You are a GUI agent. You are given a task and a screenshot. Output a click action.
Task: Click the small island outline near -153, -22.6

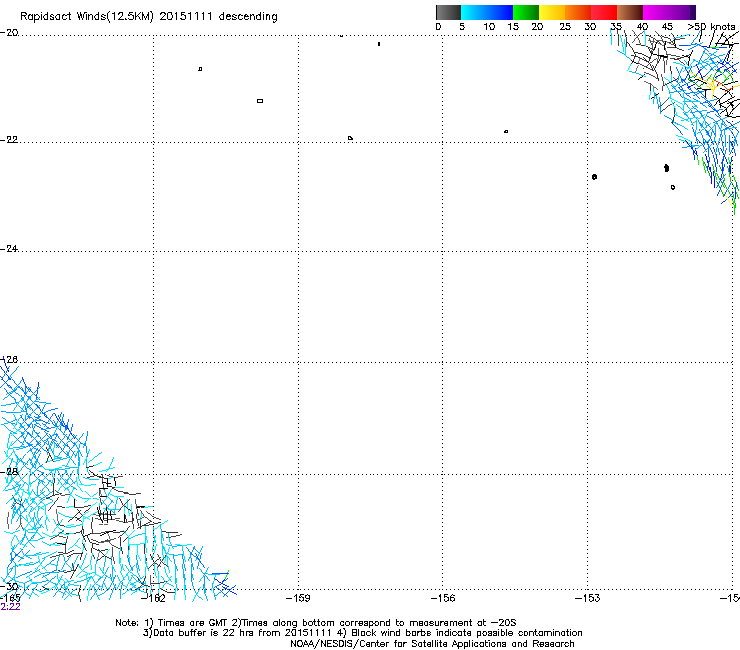click(x=594, y=177)
